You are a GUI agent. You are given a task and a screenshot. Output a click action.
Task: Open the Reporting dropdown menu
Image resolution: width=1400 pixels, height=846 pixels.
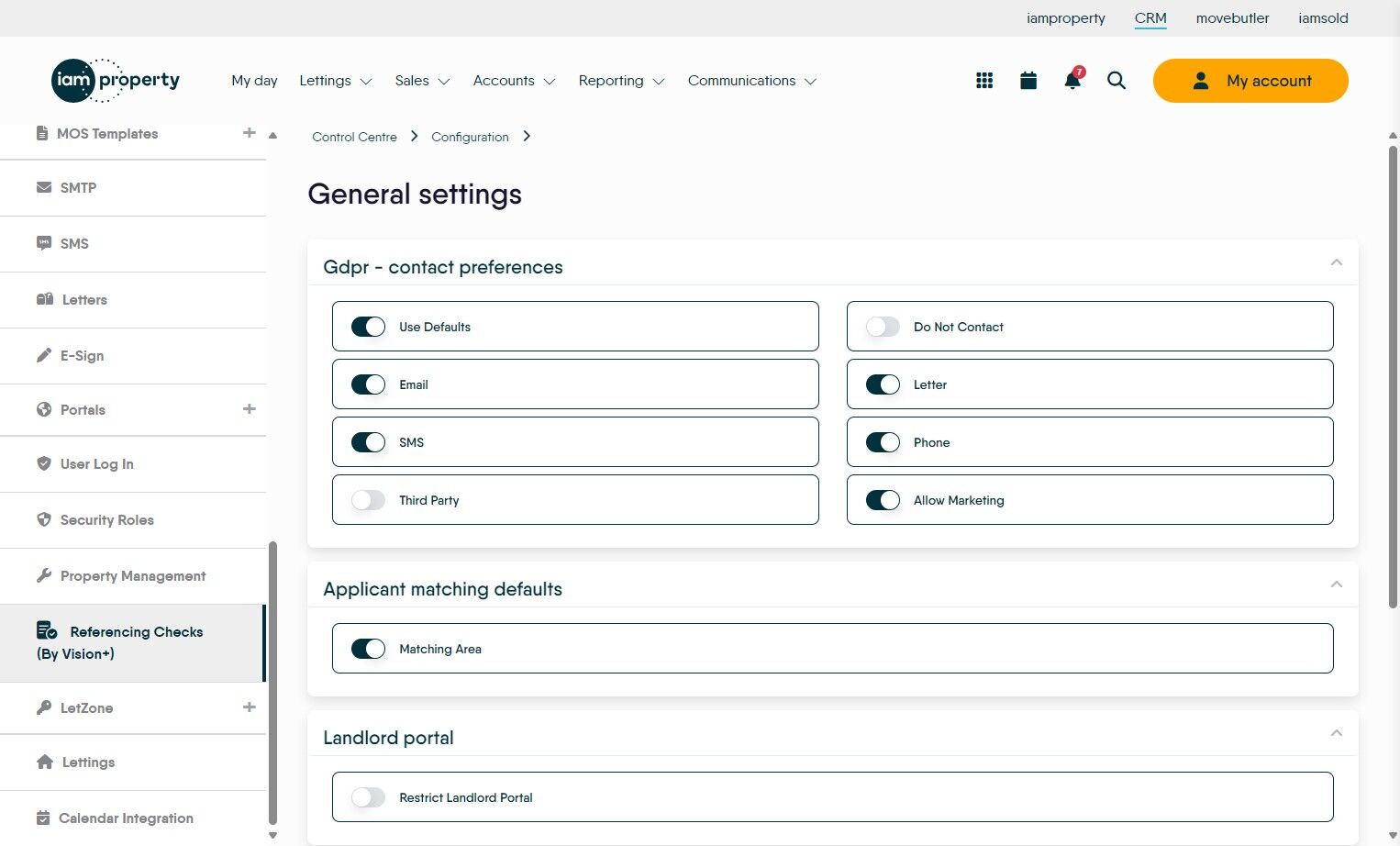click(621, 81)
